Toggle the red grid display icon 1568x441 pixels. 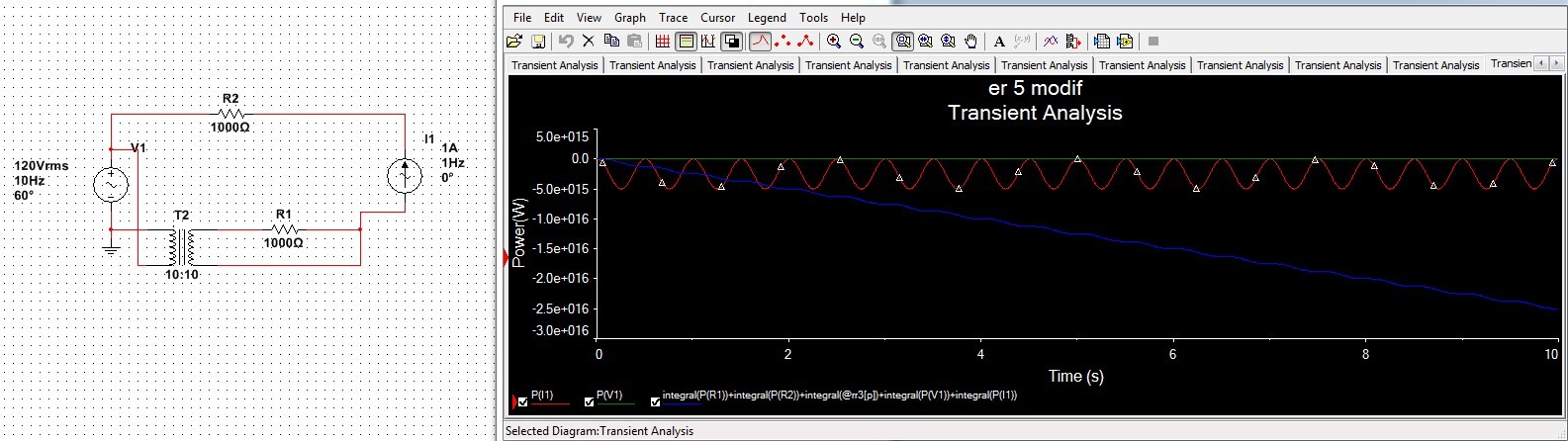[x=663, y=41]
